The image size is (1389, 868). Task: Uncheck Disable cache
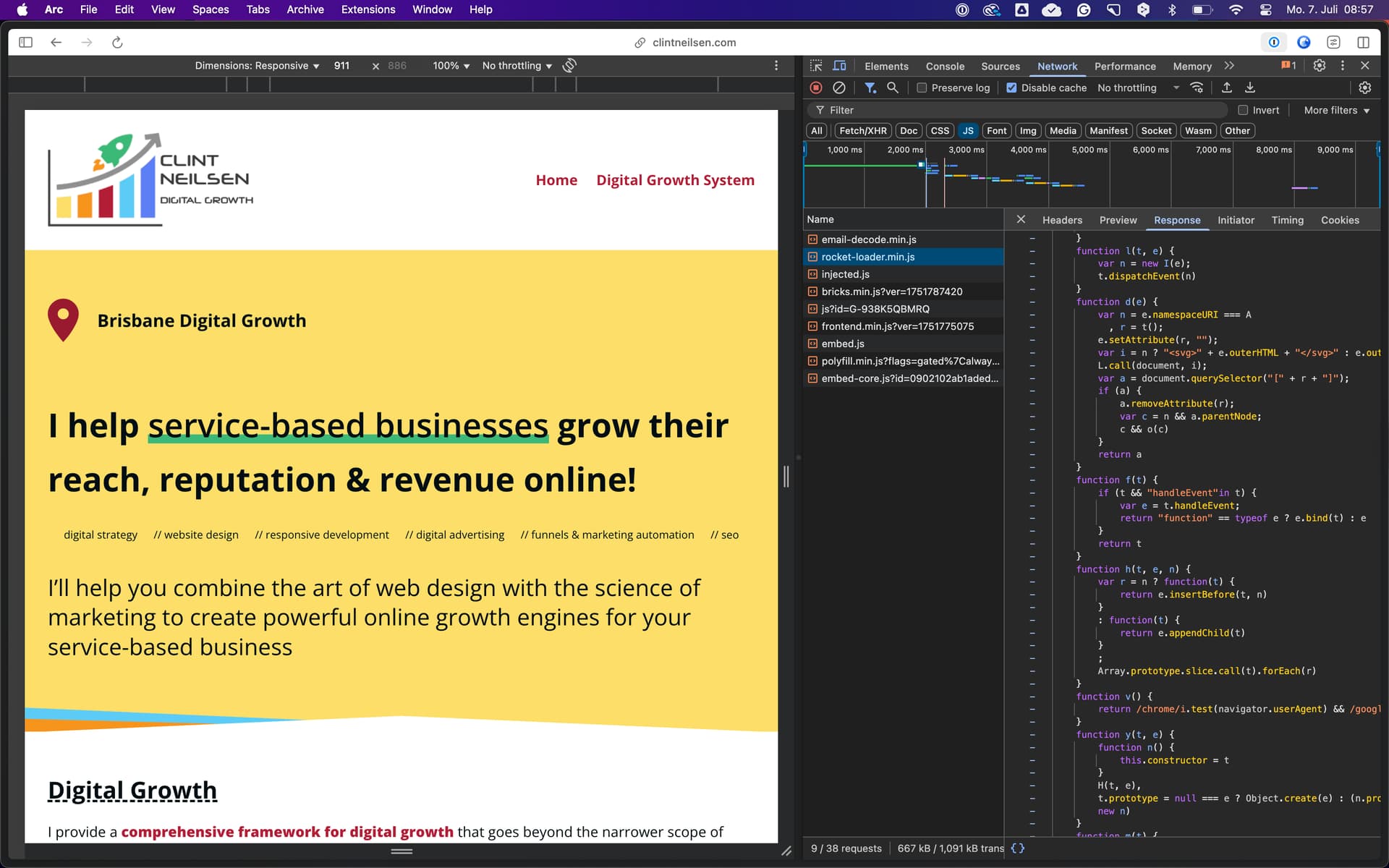pos(1011,88)
